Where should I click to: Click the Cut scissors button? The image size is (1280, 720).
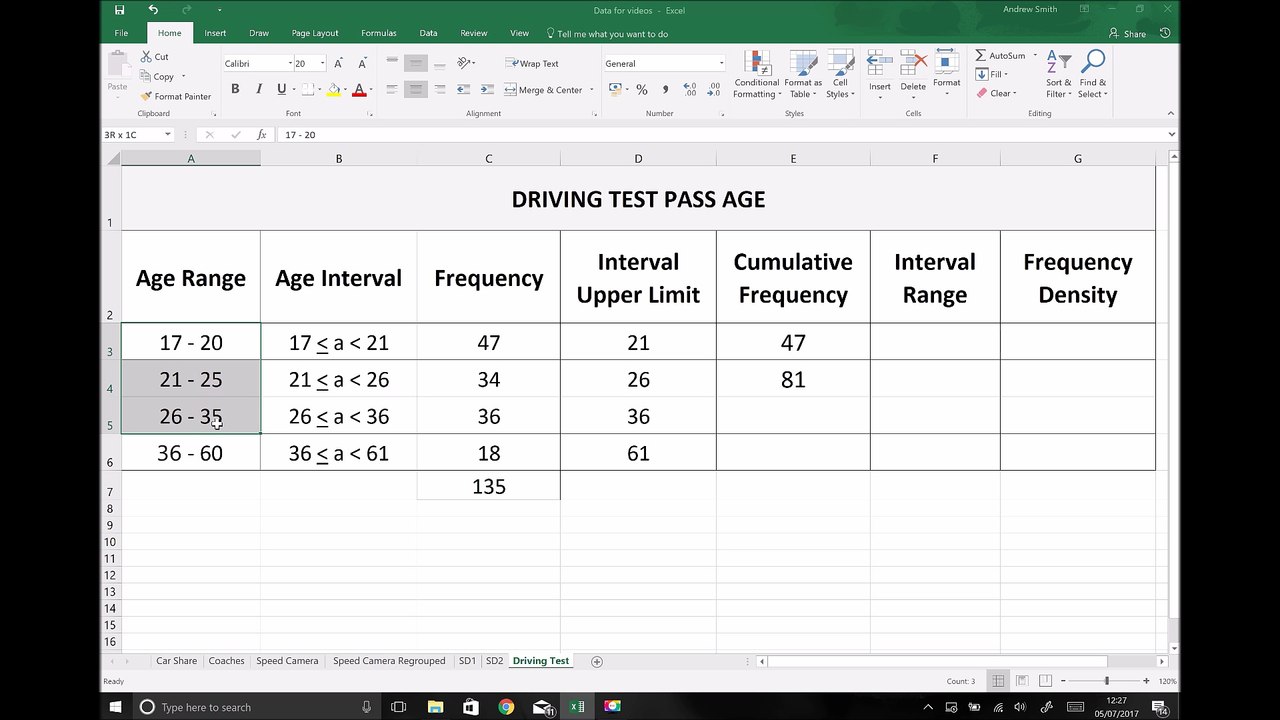coord(155,57)
